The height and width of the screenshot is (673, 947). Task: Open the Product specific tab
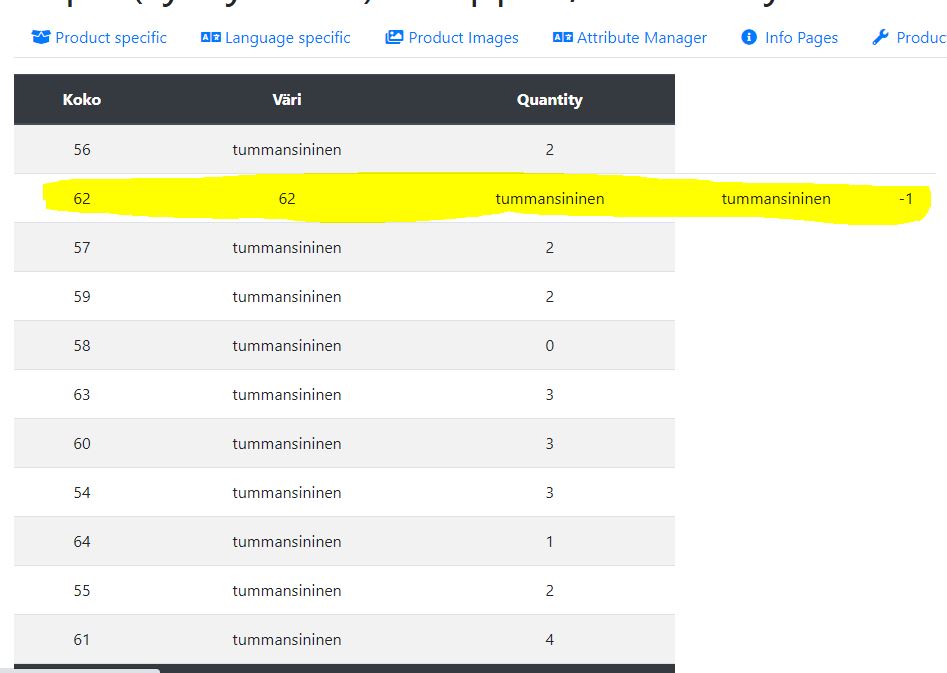click(x=99, y=37)
